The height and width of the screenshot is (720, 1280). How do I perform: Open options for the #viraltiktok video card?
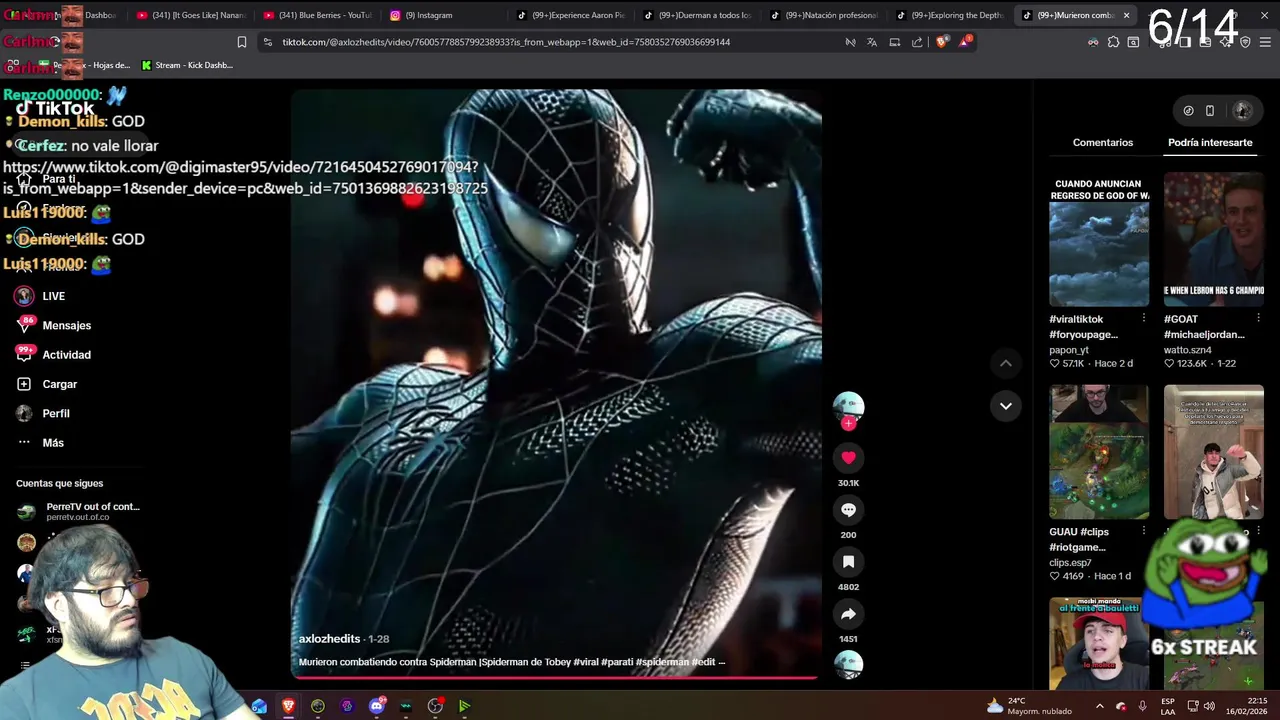(x=1144, y=319)
